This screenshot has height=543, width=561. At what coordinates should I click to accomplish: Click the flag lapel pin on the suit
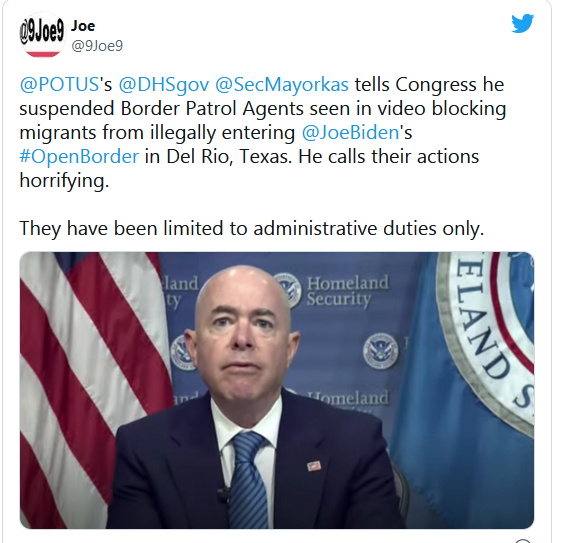tap(314, 466)
